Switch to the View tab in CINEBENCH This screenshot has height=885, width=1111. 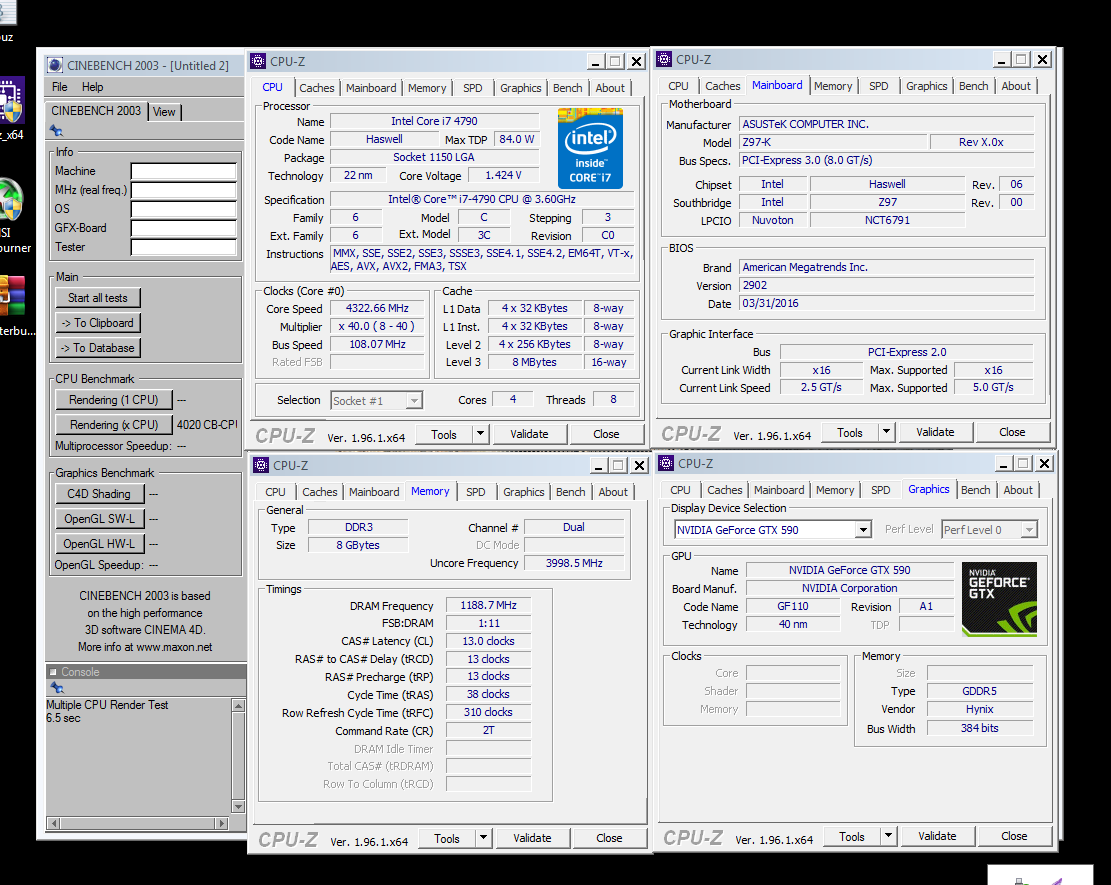(164, 112)
